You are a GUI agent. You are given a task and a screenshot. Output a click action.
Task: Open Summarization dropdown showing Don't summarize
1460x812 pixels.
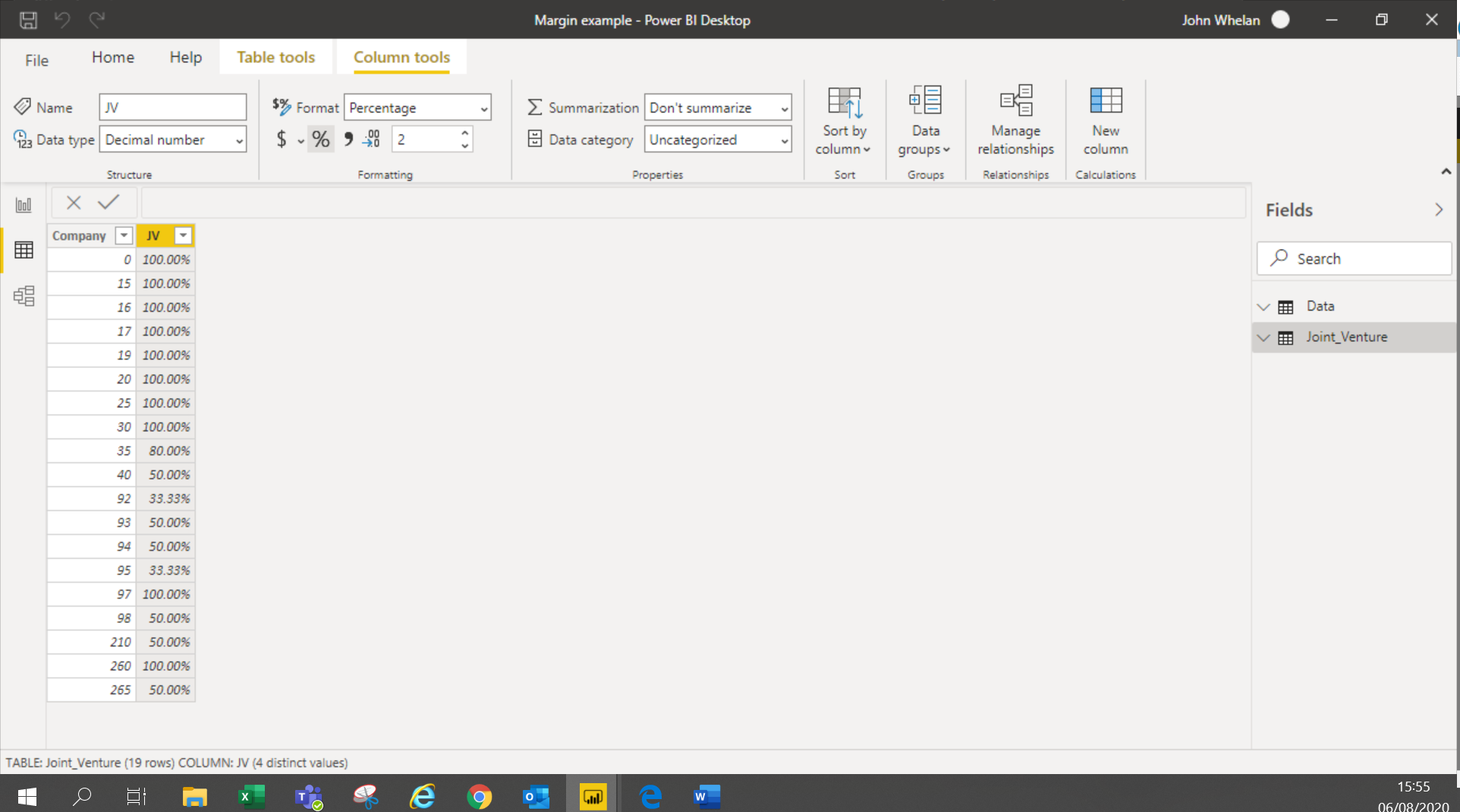tap(718, 108)
